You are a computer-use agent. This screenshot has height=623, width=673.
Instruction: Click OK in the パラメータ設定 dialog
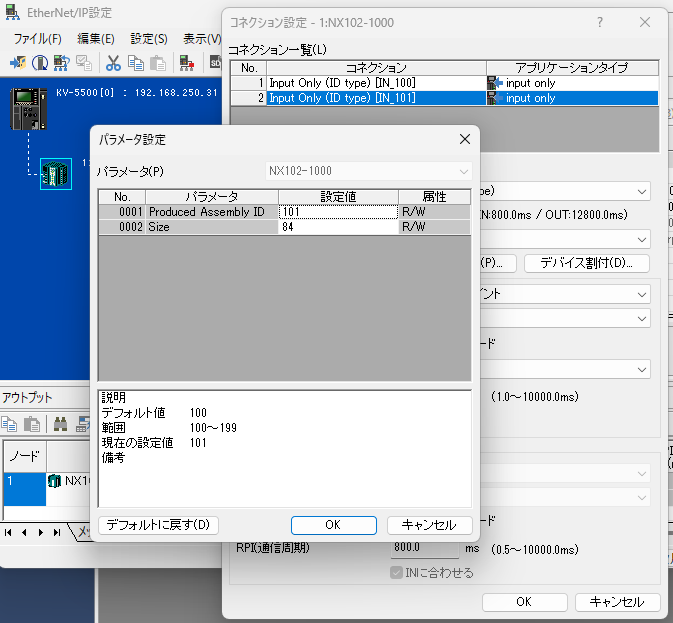pyautogui.click(x=333, y=525)
